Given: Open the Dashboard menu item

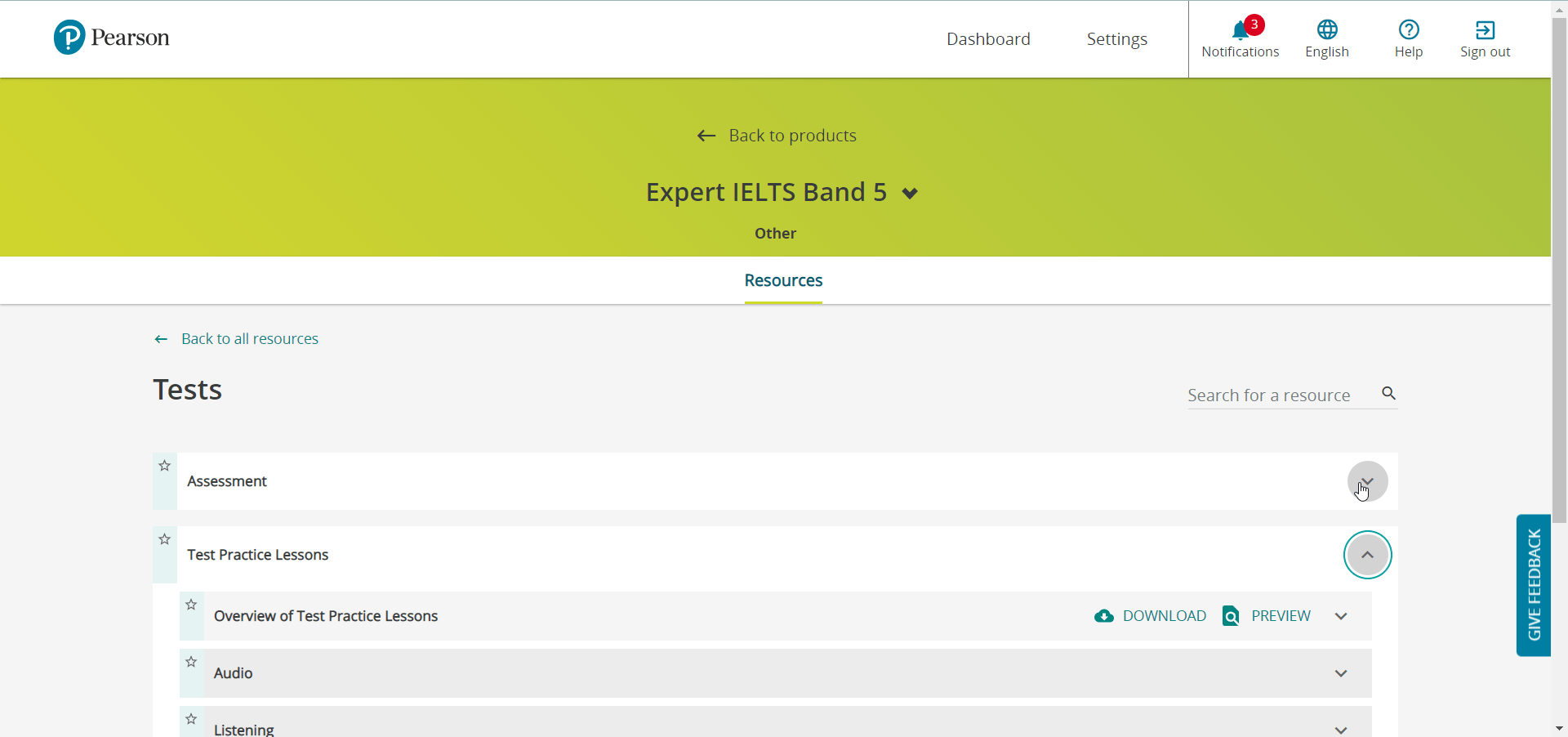Looking at the screenshot, I should point(988,38).
